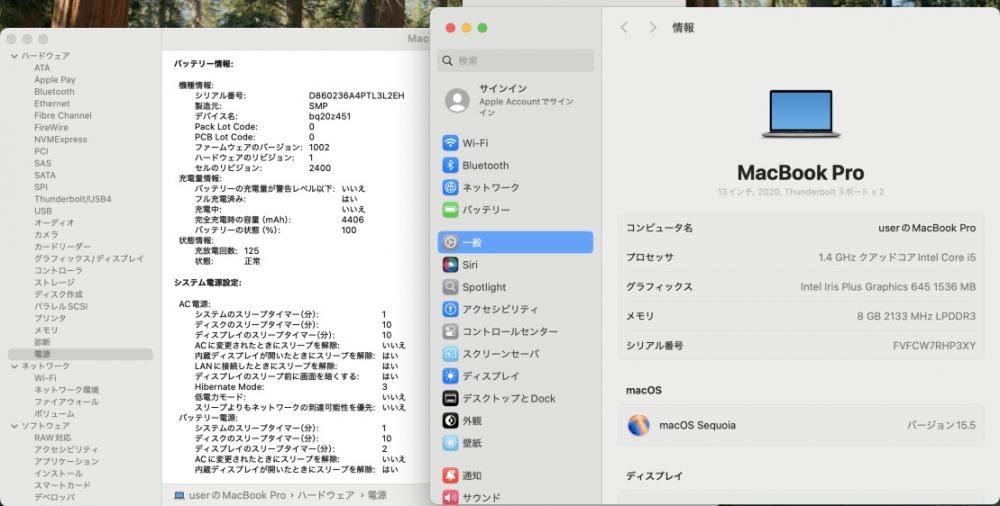Select Thunderbolt/USB4 tree item

click(x=73, y=199)
